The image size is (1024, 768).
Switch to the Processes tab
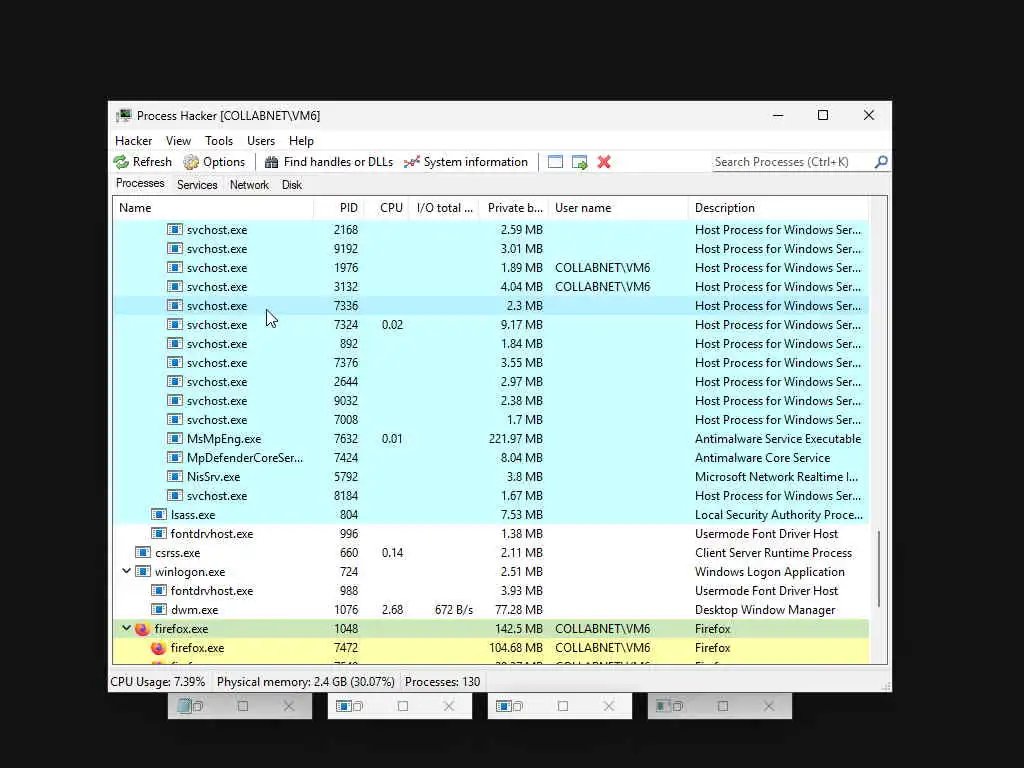pyautogui.click(x=140, y=184)
